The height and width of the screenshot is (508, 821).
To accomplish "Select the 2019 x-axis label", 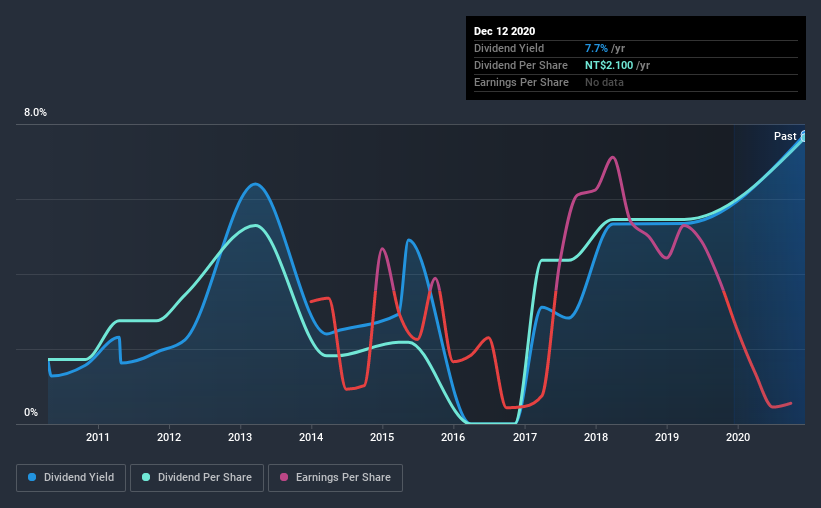I will 667,437.
